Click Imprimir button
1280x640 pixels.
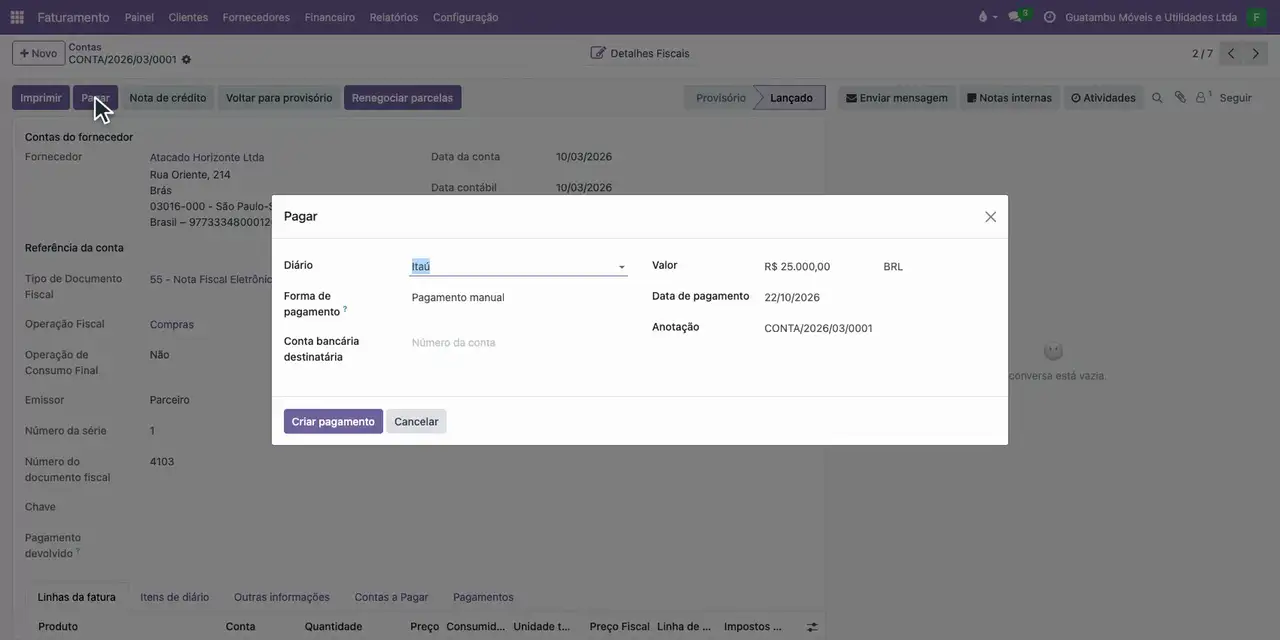coord(41,98)
